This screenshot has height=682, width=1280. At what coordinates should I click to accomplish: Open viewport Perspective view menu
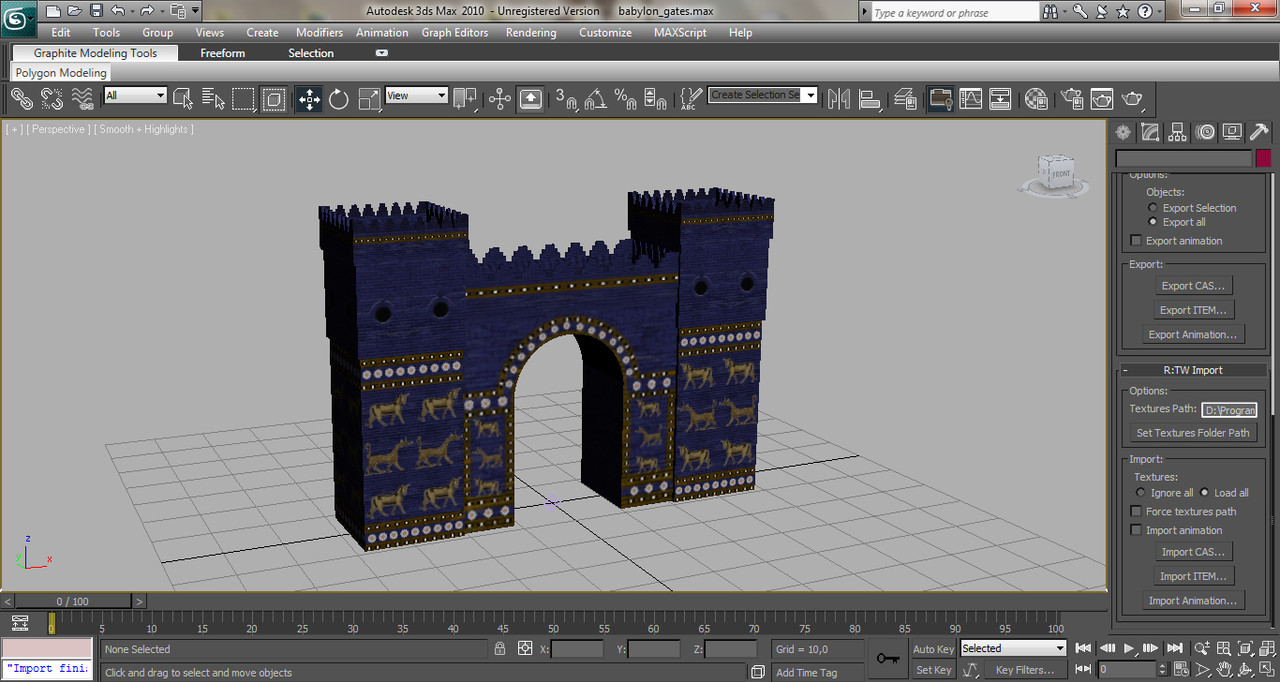coord(58,129)
